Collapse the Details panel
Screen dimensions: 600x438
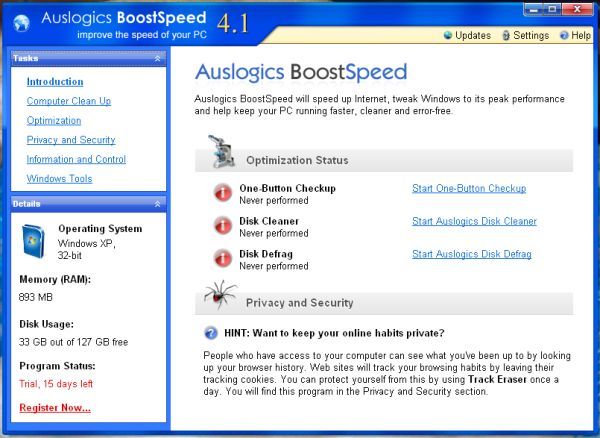157,204
